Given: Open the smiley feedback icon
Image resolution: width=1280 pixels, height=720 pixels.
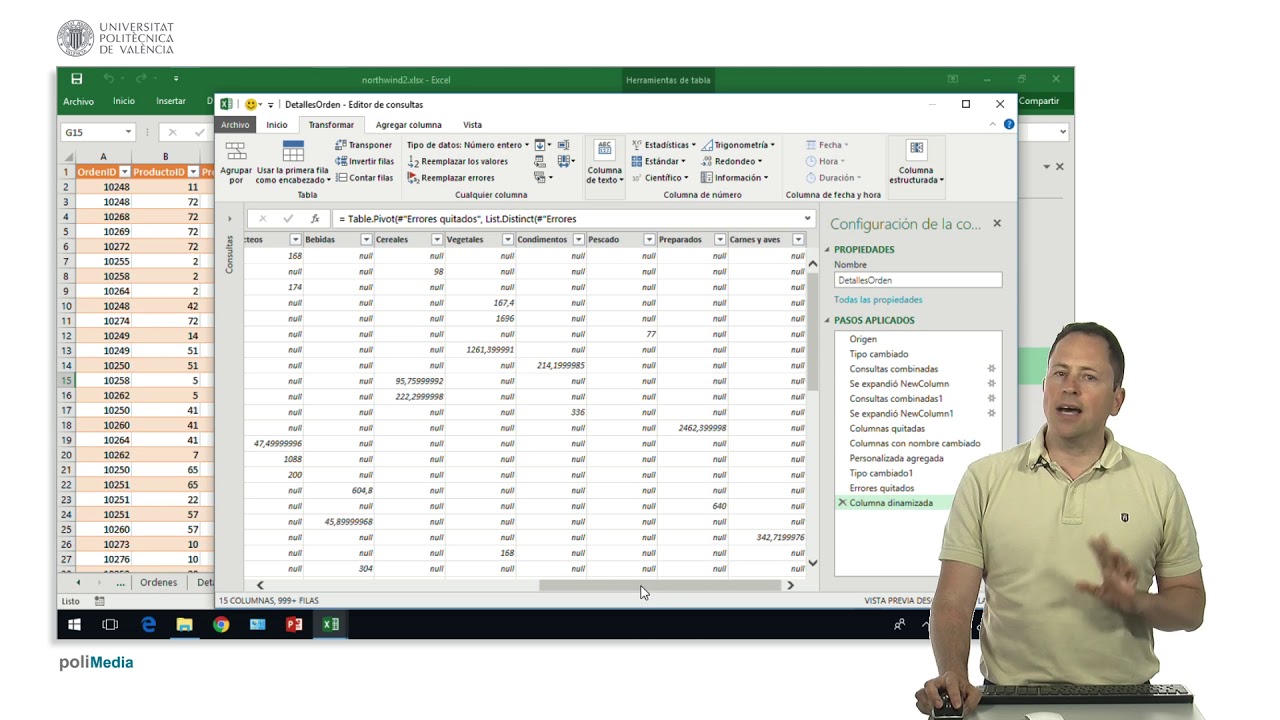Looking at the screenshot, I should click(x=250, y=104).
